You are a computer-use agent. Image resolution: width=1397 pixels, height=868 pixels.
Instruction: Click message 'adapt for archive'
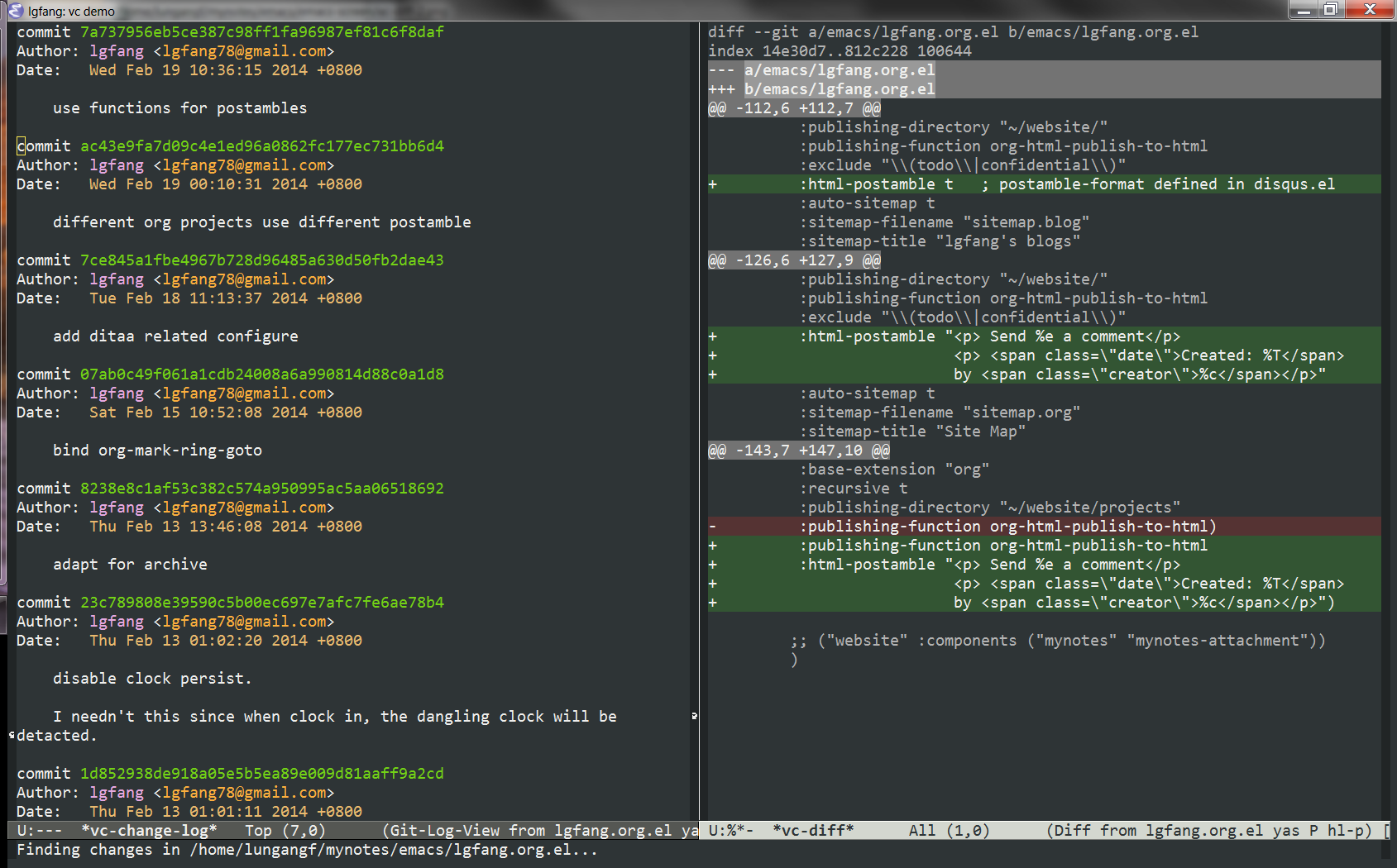(130, 565)
